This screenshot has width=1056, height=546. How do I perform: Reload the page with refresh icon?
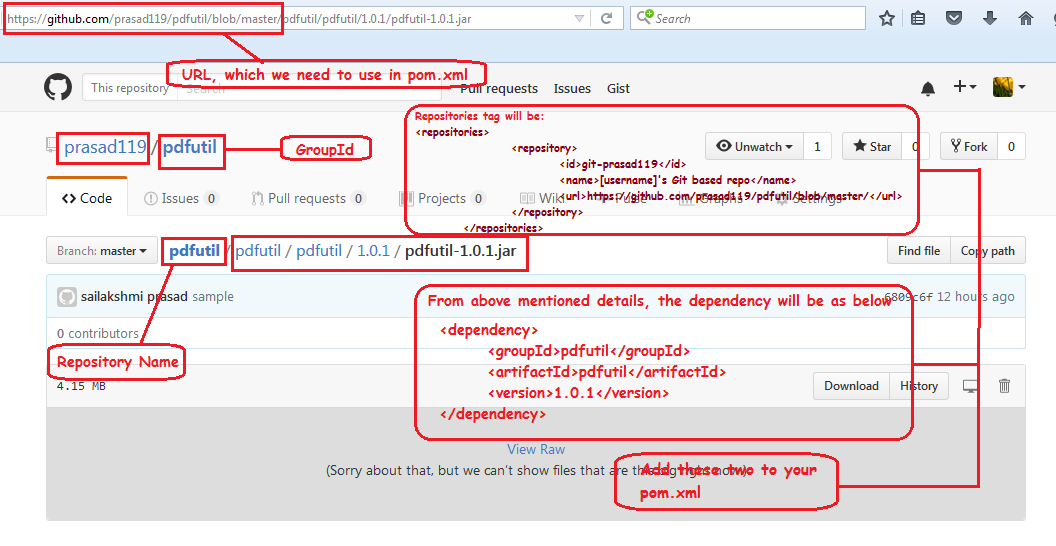click(607, 19)
